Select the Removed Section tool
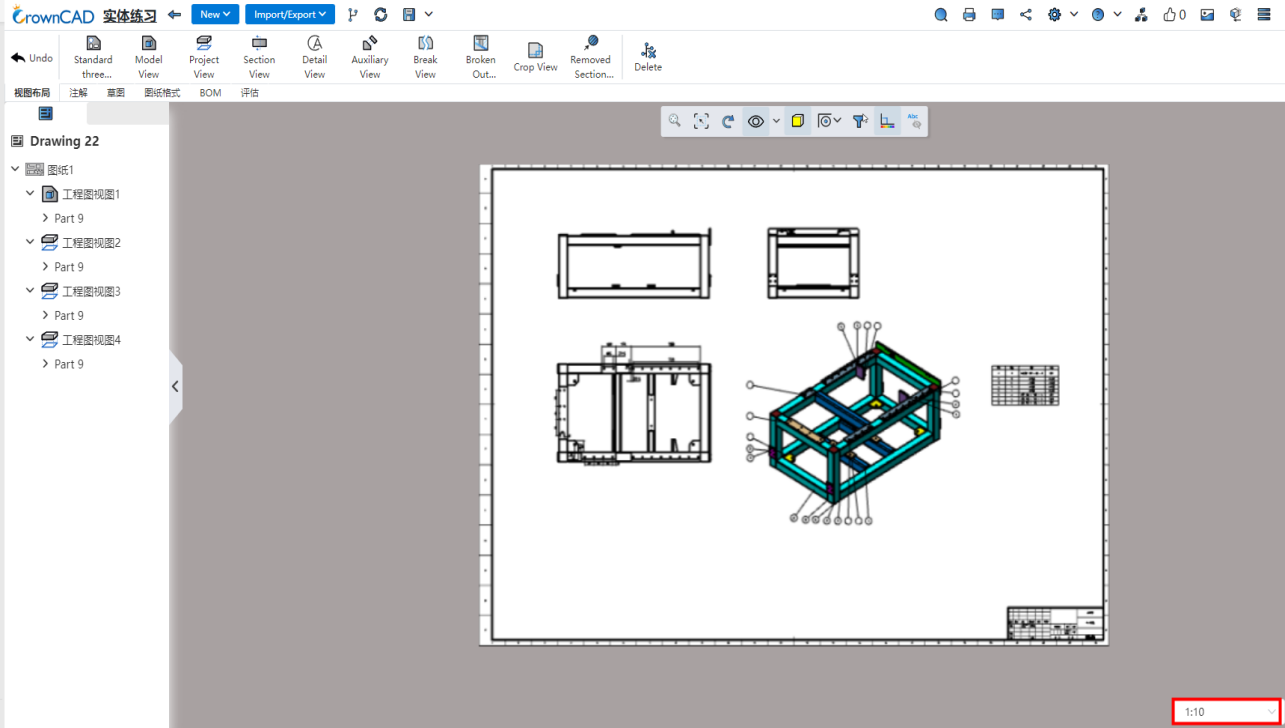 coord(591,58)
